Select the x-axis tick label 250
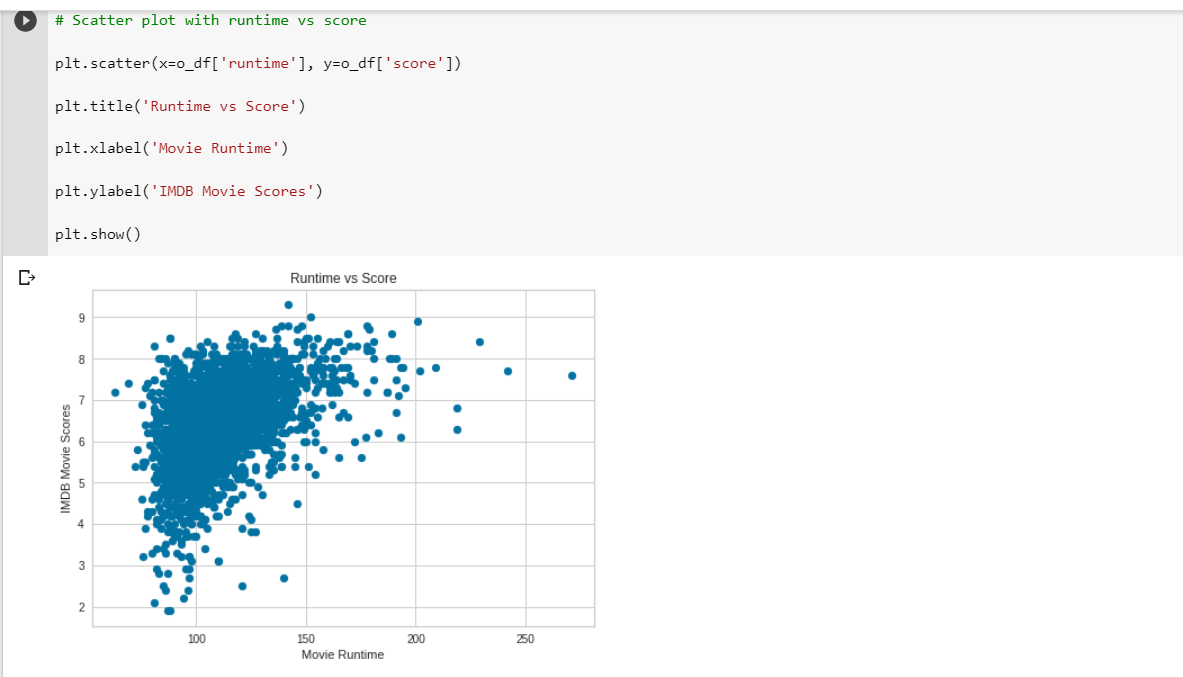Viewport: 1183px width, 677px height. pos(525,639)
